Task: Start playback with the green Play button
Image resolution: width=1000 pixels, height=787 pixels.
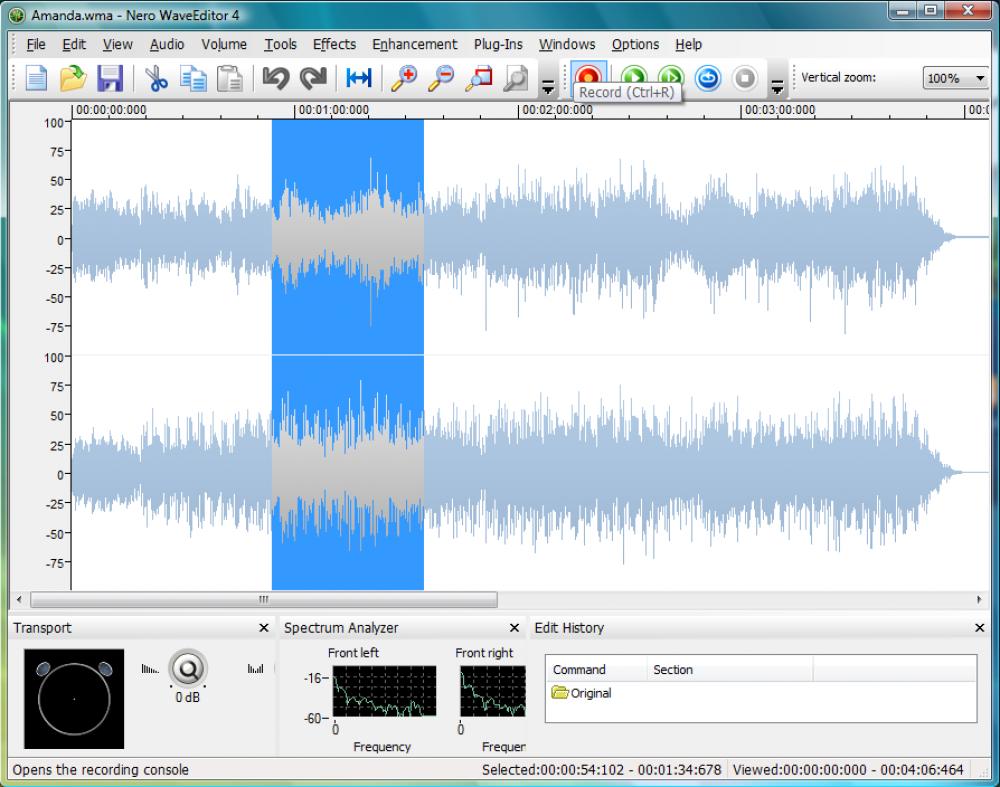Action: (633, 78)
